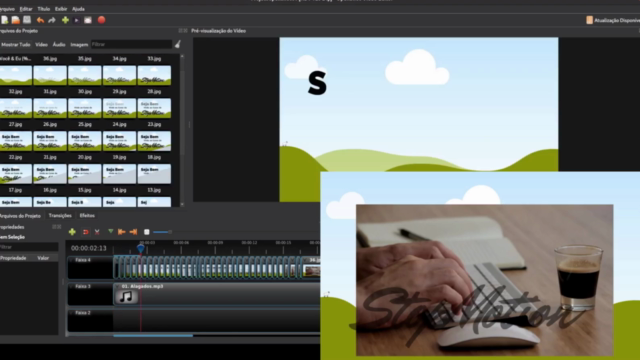Add a track with timeline green plus
Viewport: 640px width, 360px height.
click(x=72, y=232)
